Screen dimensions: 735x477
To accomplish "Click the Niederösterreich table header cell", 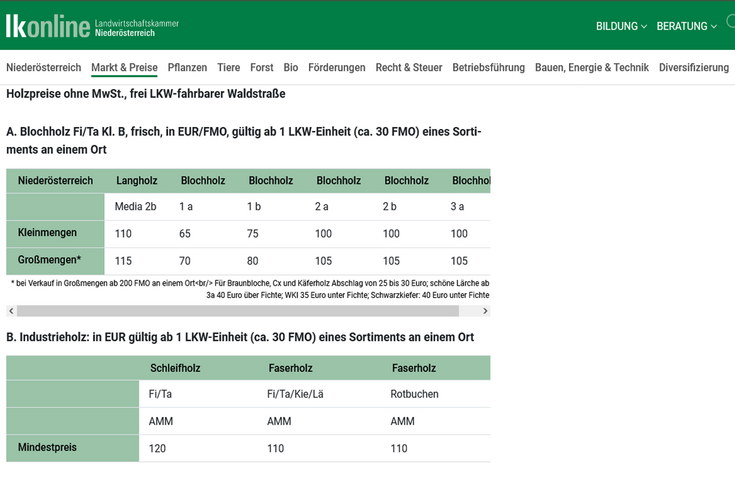I will point(55,180).
